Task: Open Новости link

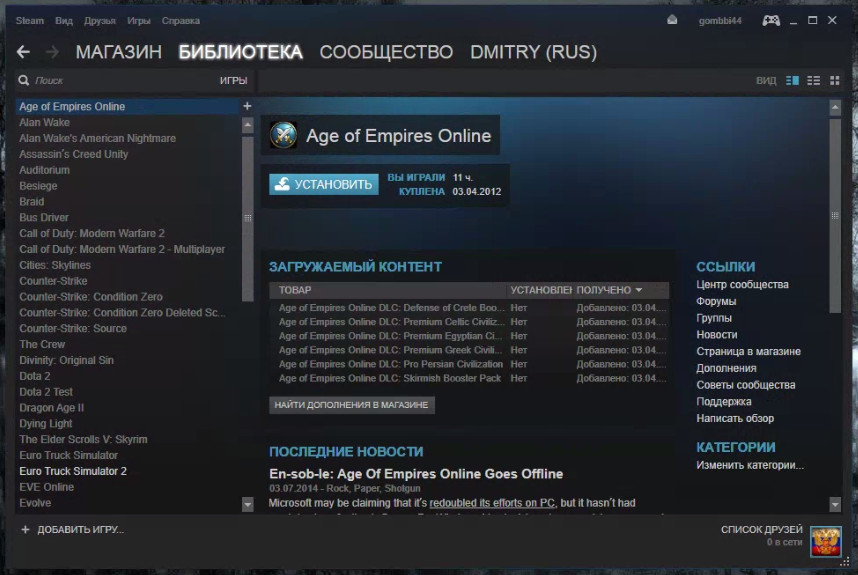Action: point(716,335)
